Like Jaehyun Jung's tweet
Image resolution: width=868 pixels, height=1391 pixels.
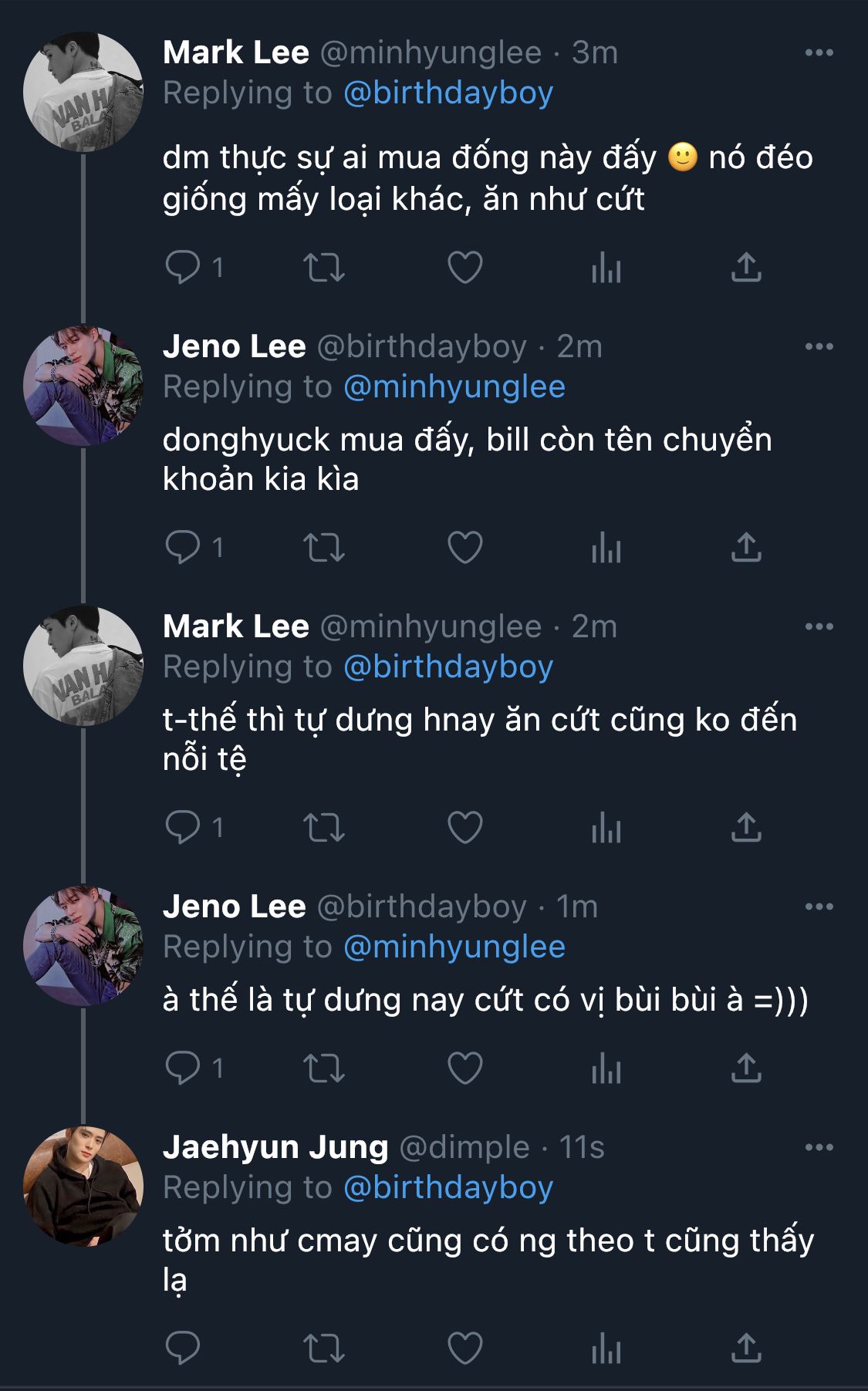click(x=464, y=1349)
